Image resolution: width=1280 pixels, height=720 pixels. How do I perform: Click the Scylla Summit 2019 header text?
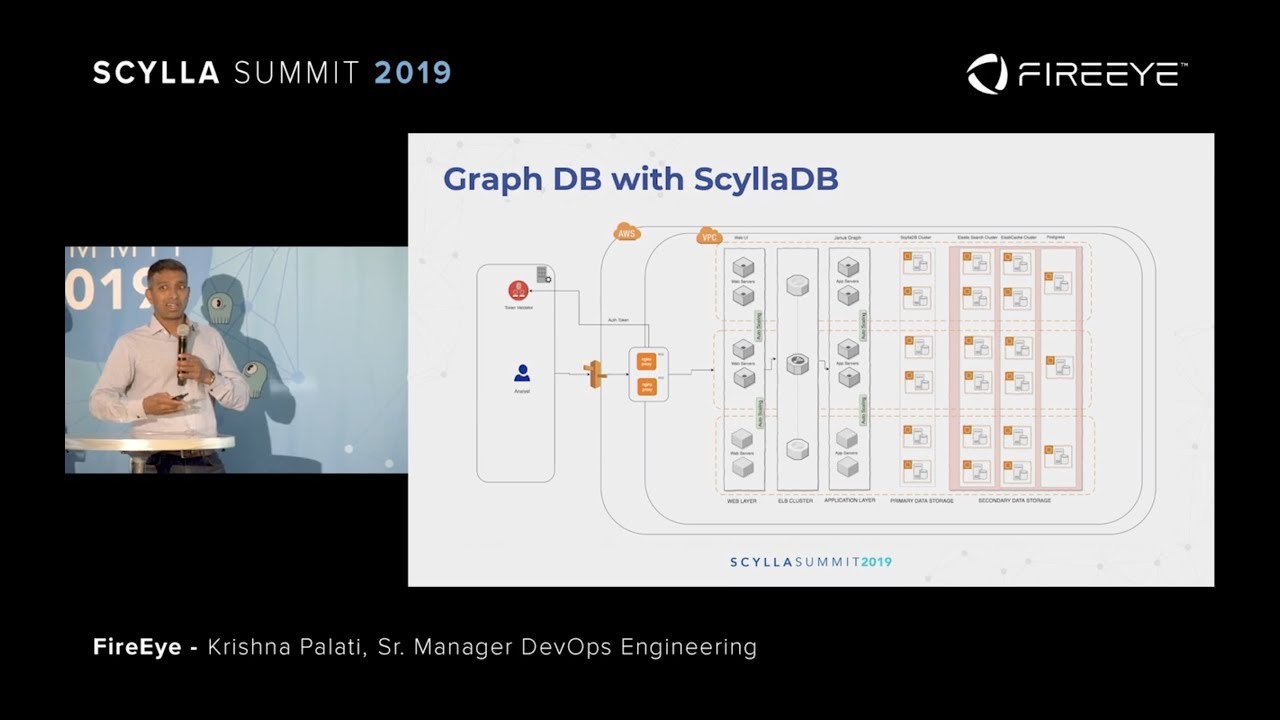[272, 73]
